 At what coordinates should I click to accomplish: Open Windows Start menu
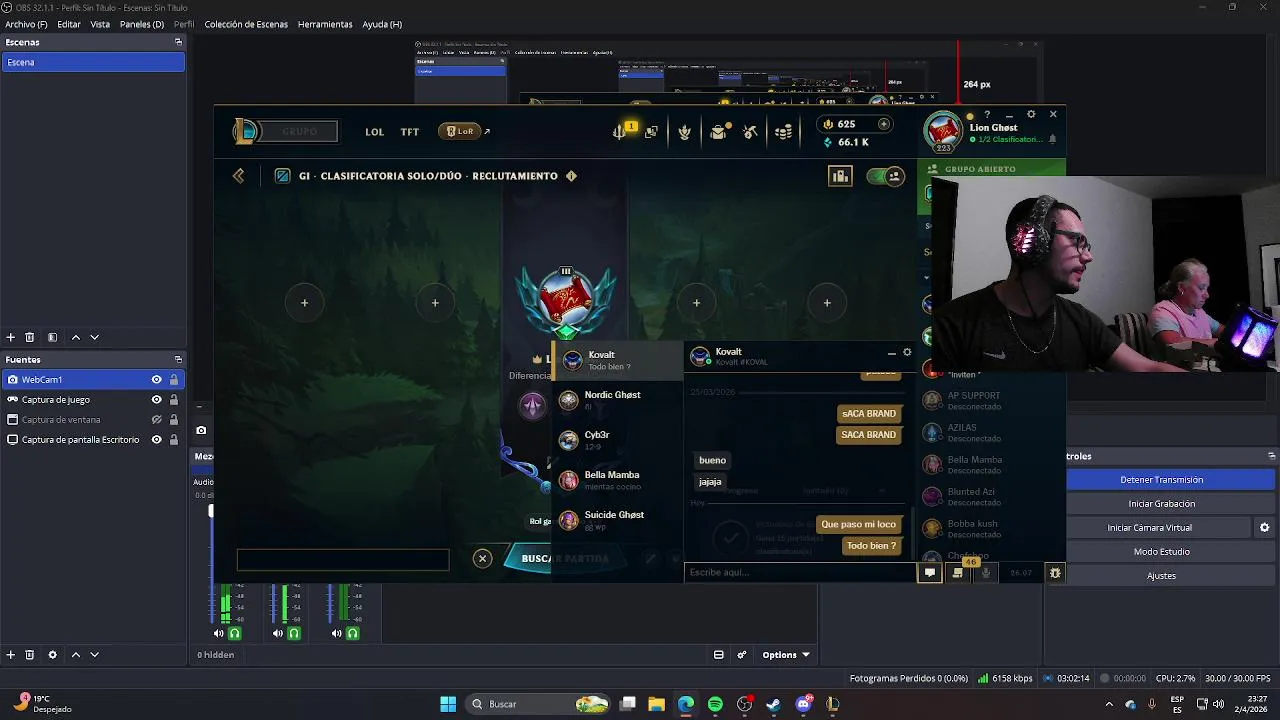(x=448, y=704)
